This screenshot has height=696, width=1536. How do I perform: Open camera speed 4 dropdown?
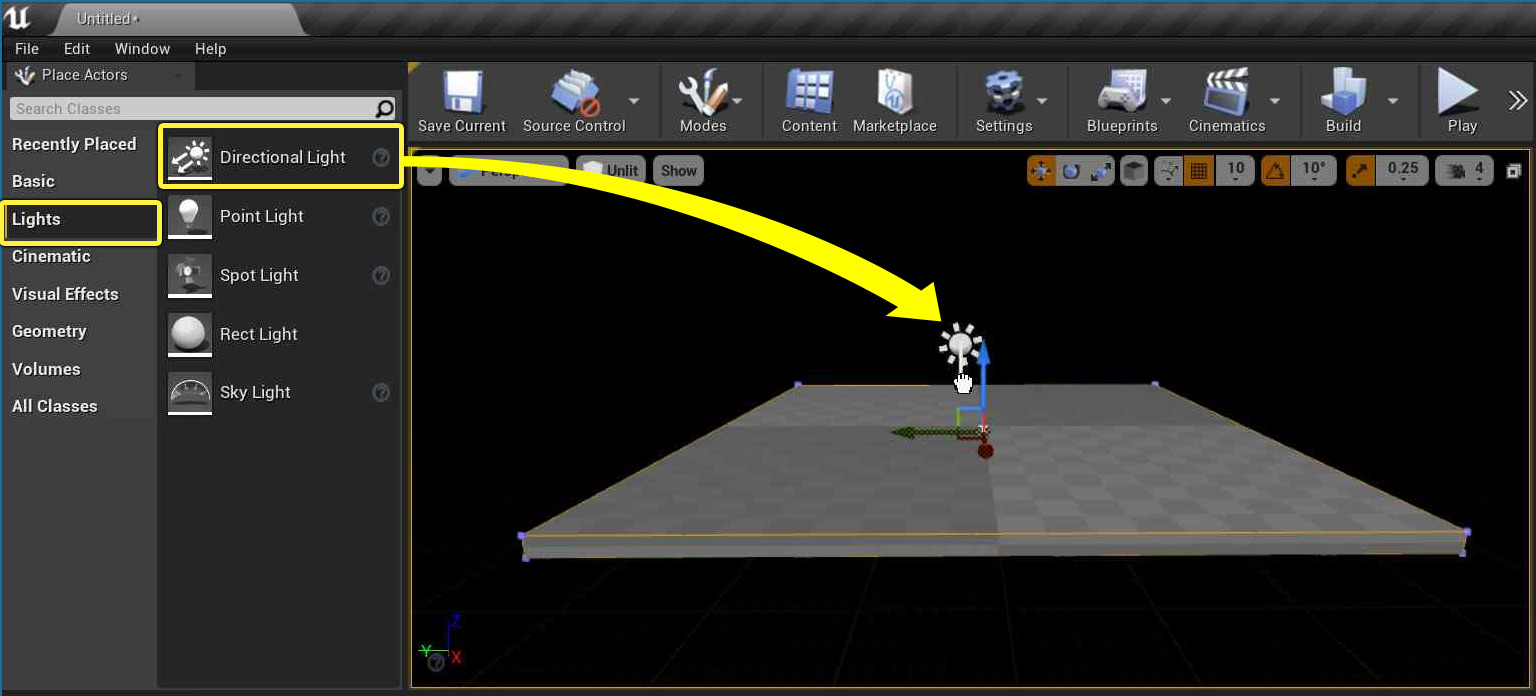click(x=1465, y=171)
